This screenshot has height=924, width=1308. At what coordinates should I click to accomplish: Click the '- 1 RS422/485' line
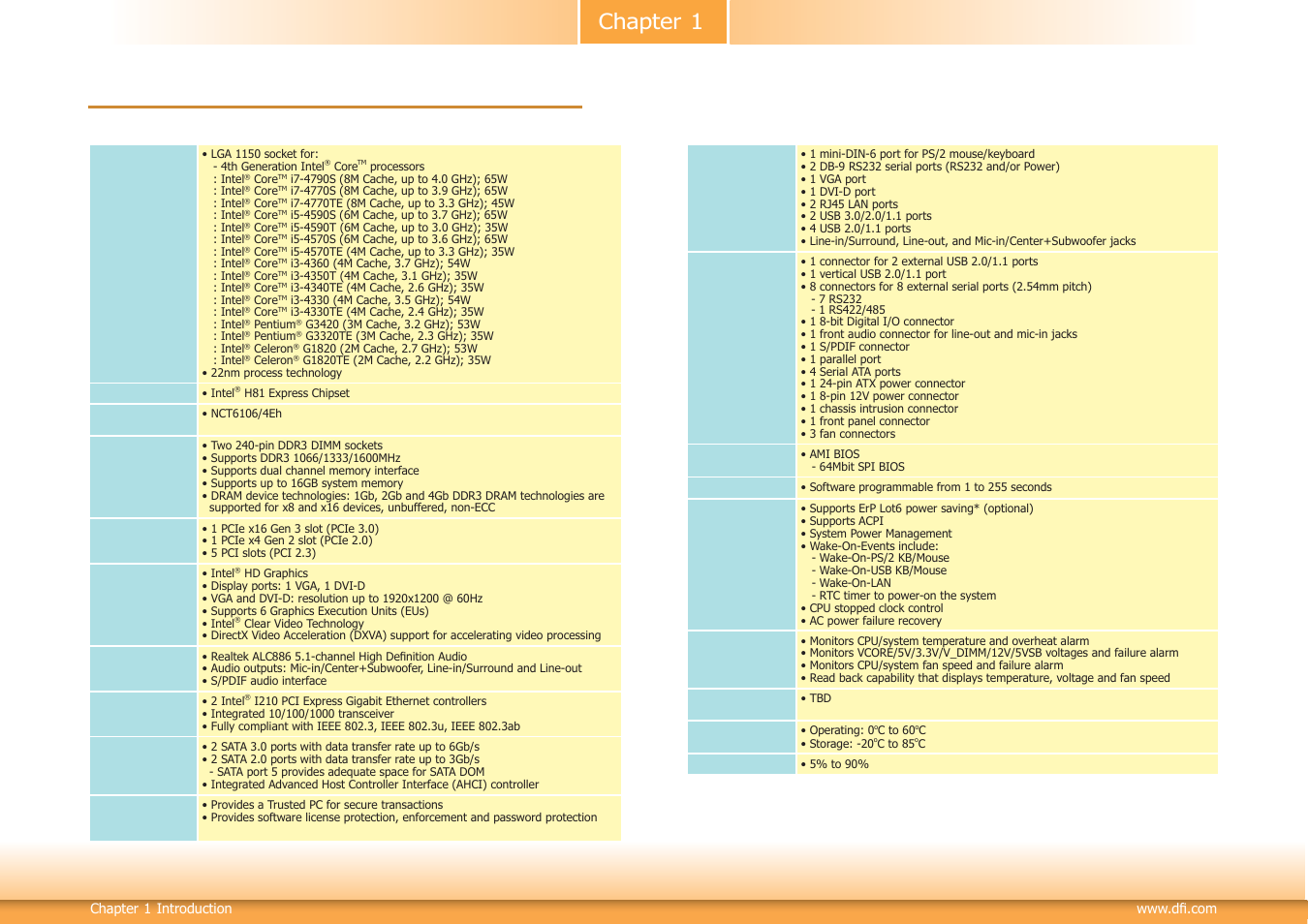pyautogui.click(x=849, y=311)
